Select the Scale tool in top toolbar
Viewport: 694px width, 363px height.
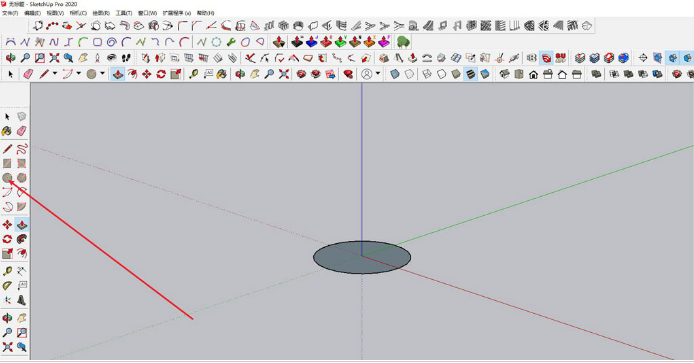coord(176,74)
